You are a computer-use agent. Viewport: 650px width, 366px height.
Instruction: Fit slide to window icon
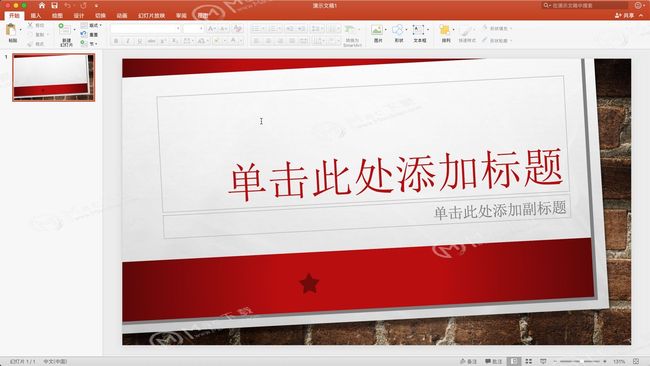[636, 361]
